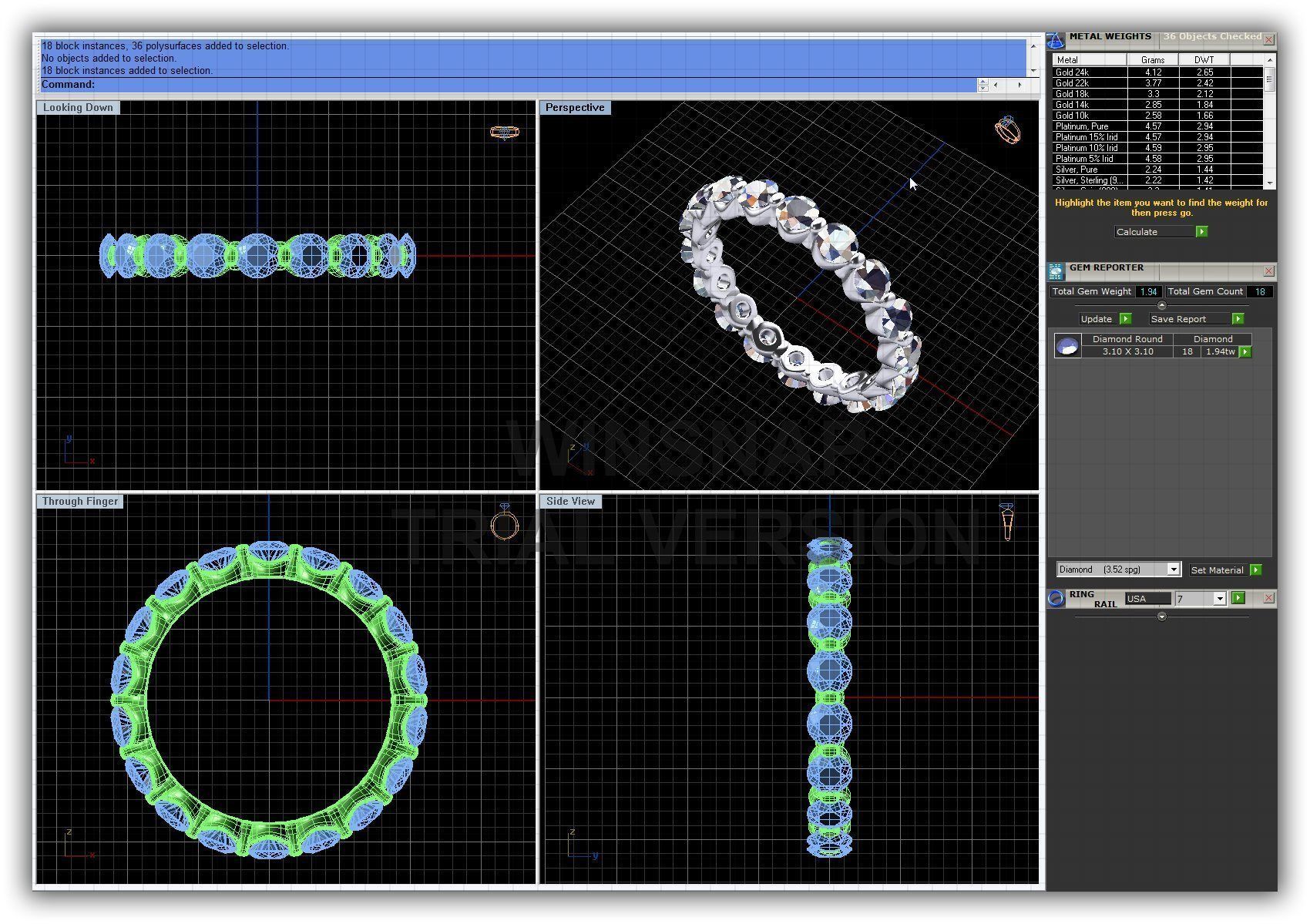Select the Gold 14k row
Image resolution: width=1310 pixels, height=924 pixels.
[1158, 105]
